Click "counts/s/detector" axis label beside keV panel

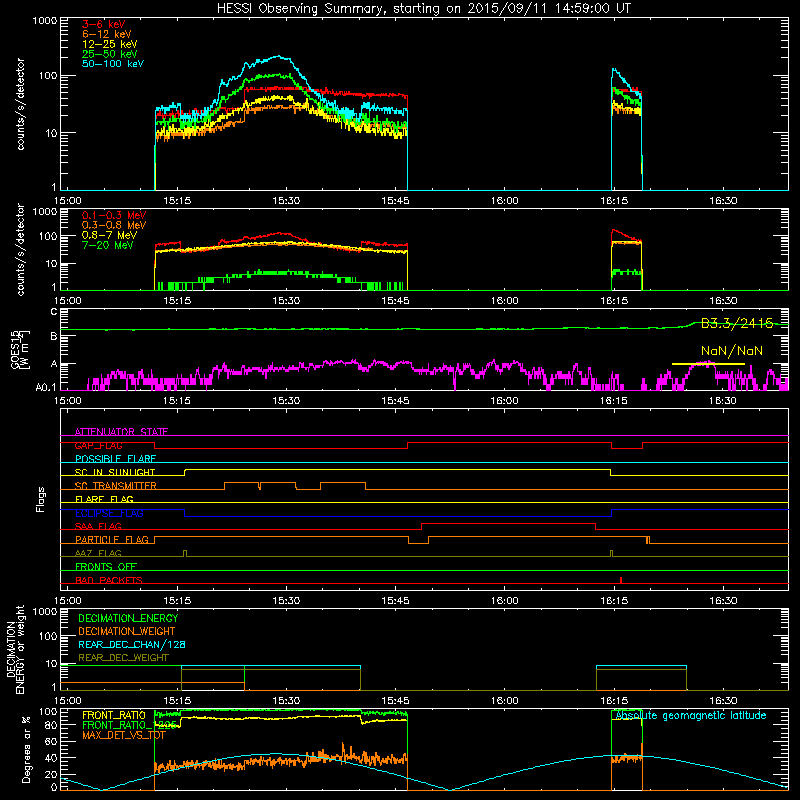pyautogui.click(x=20, y=104)
